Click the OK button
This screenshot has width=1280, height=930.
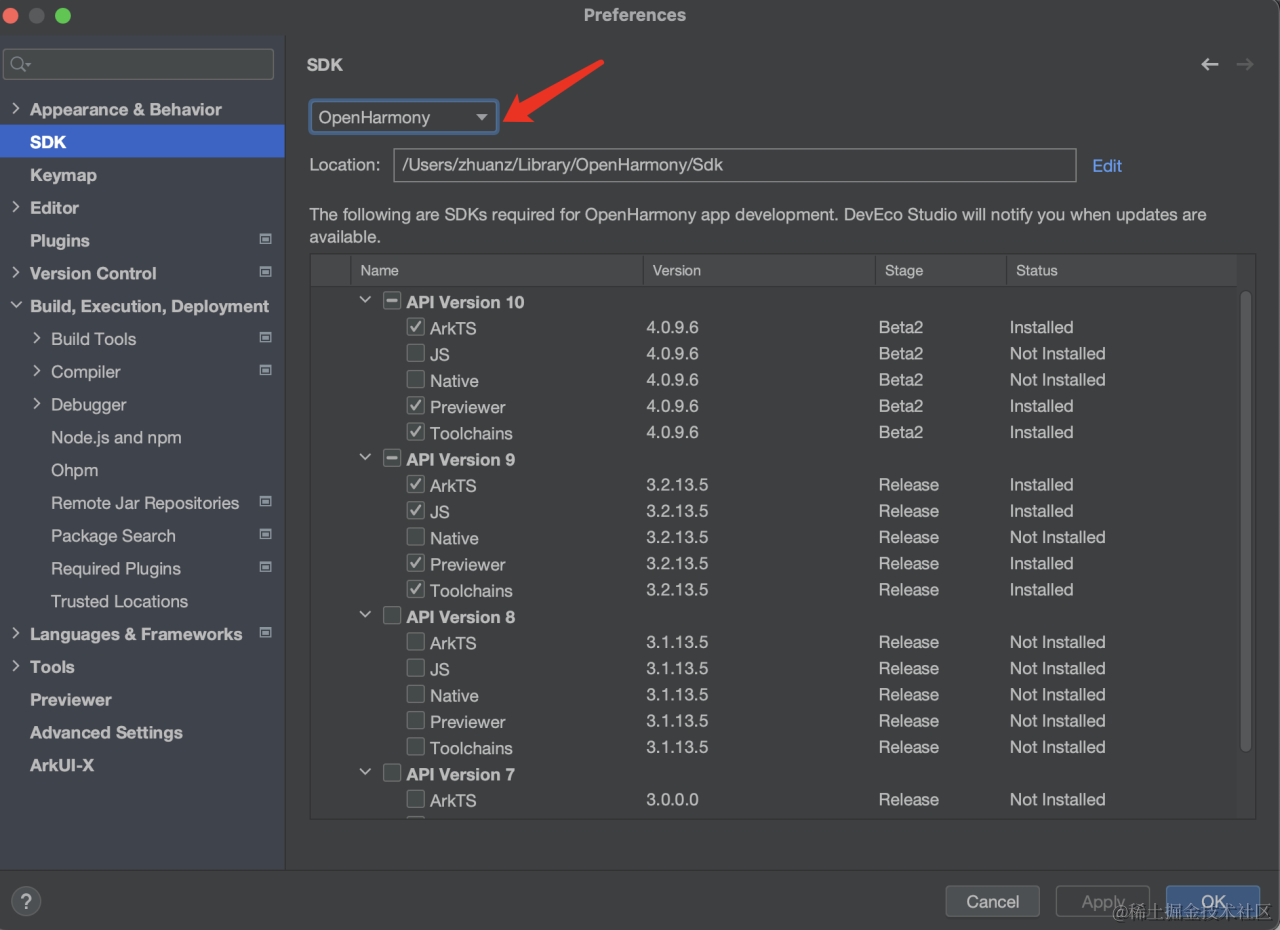[x=1212, y=901]
